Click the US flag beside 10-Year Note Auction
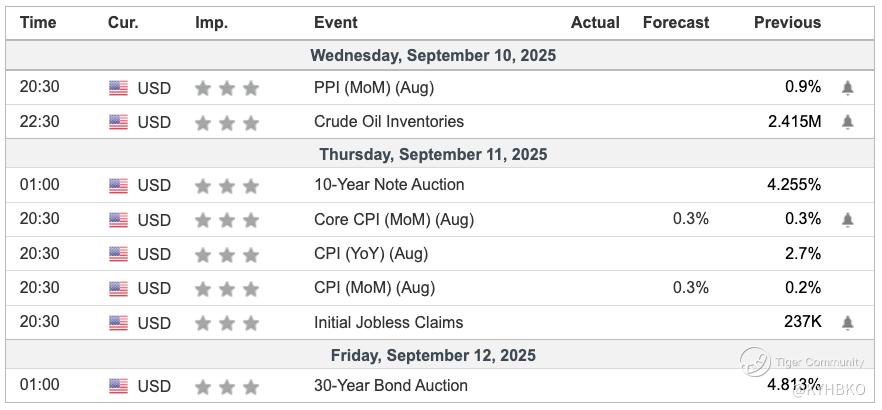 (119, 185)
